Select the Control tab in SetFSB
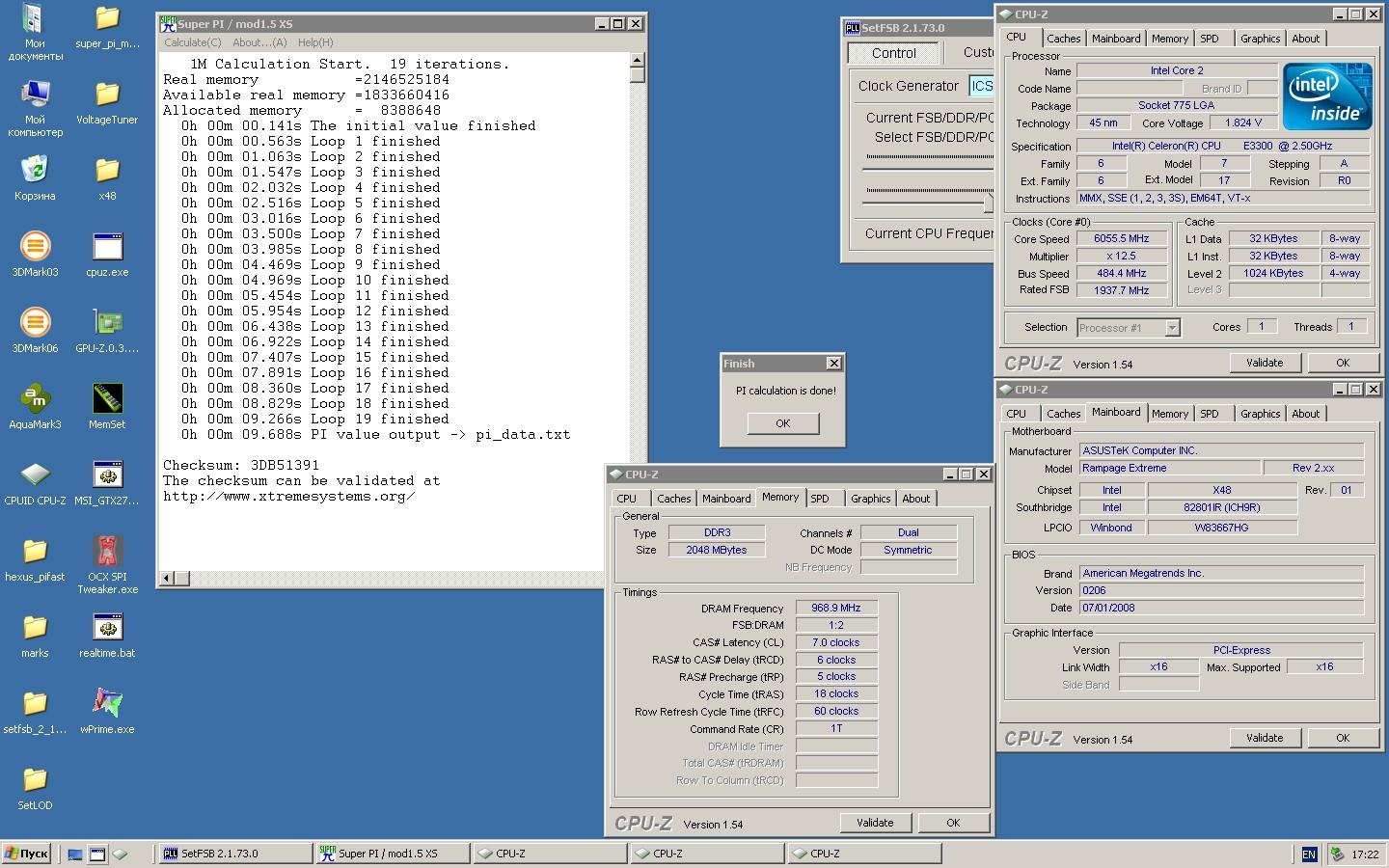Image resolution: width=1389 pixels, height=868 pixels. pyautogui.click(x=894, y=53)
